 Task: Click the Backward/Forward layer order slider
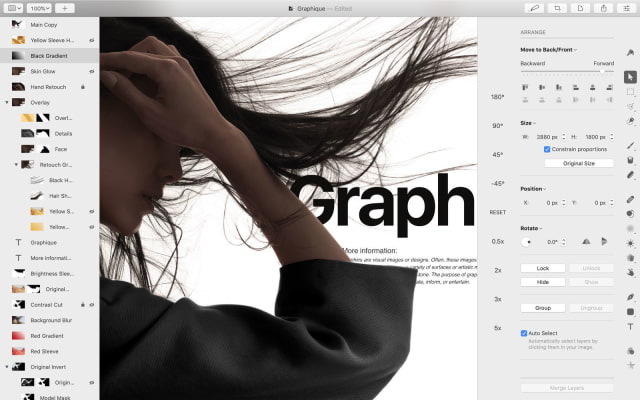567,72
